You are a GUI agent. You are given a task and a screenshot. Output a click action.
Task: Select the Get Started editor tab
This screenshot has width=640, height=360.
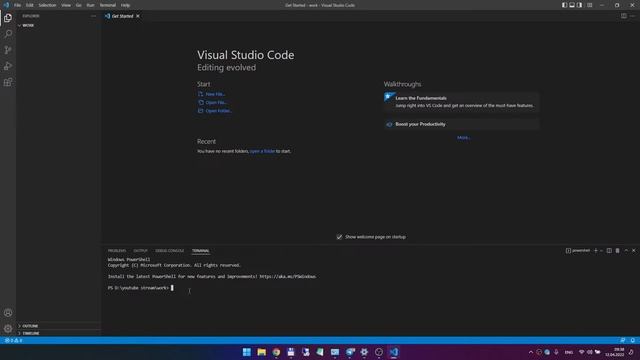(122, 16)
